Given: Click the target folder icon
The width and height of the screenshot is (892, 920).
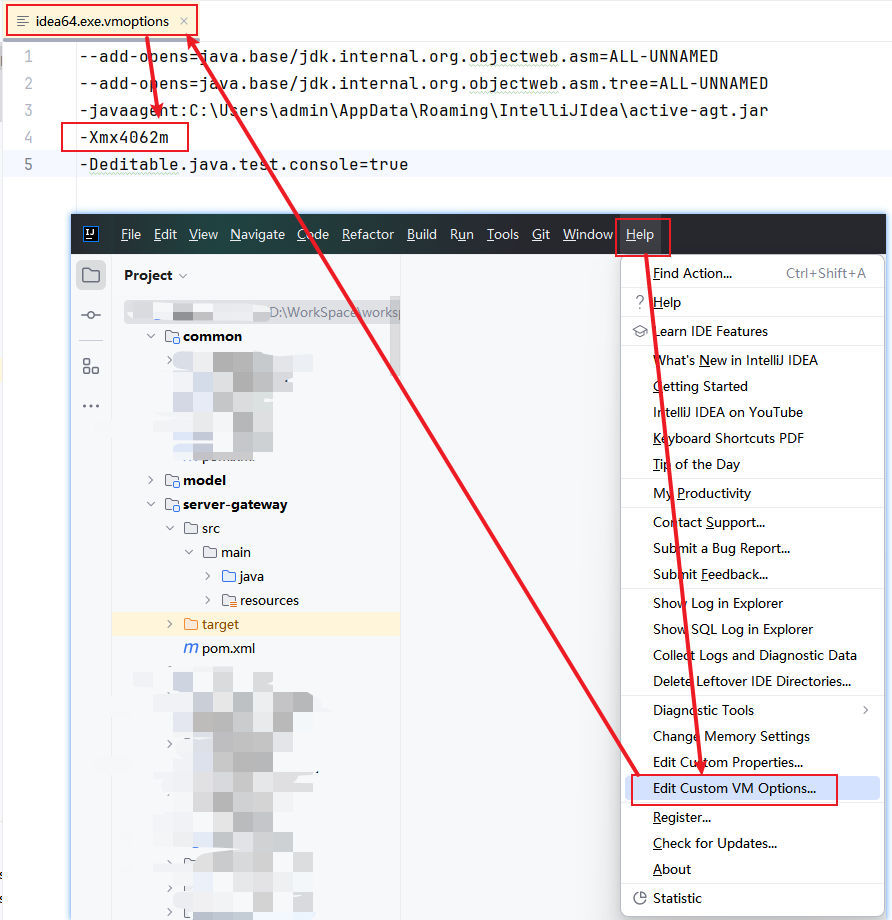Looking at the screenshot, I should 191,624.
